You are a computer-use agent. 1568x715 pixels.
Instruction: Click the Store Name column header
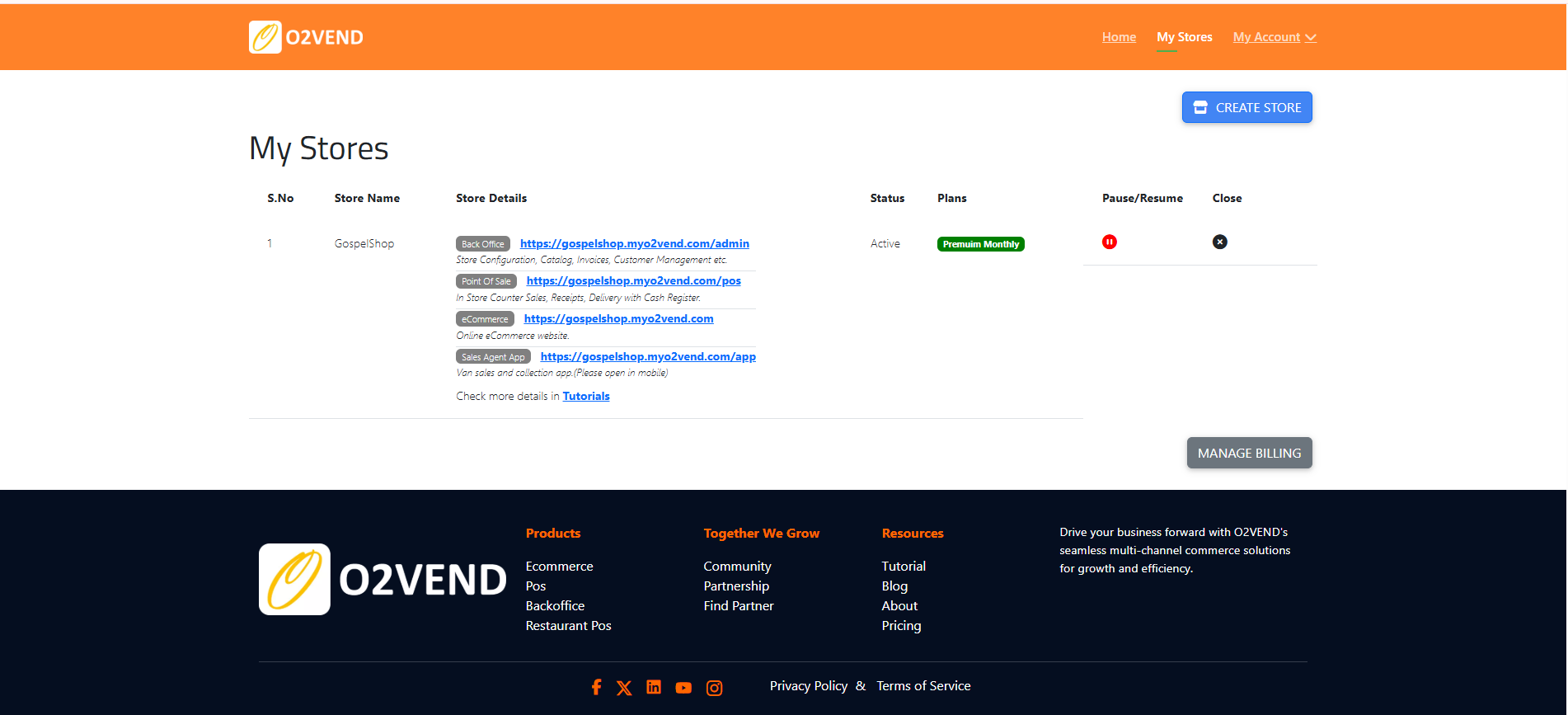click(367, 198)
